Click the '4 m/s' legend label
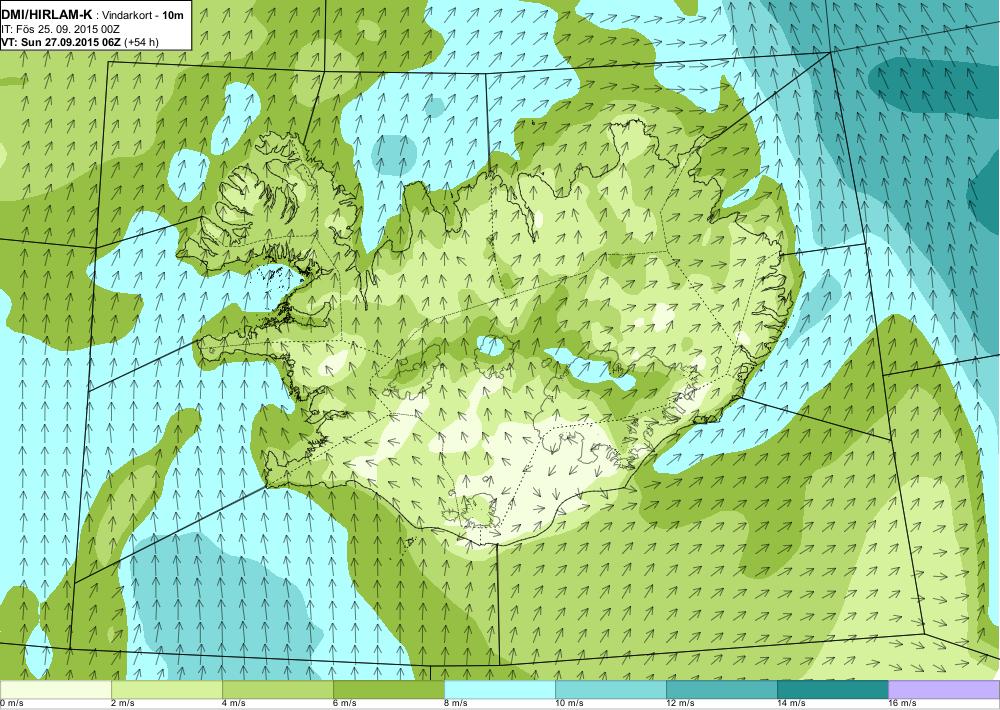 pos(233,704)
